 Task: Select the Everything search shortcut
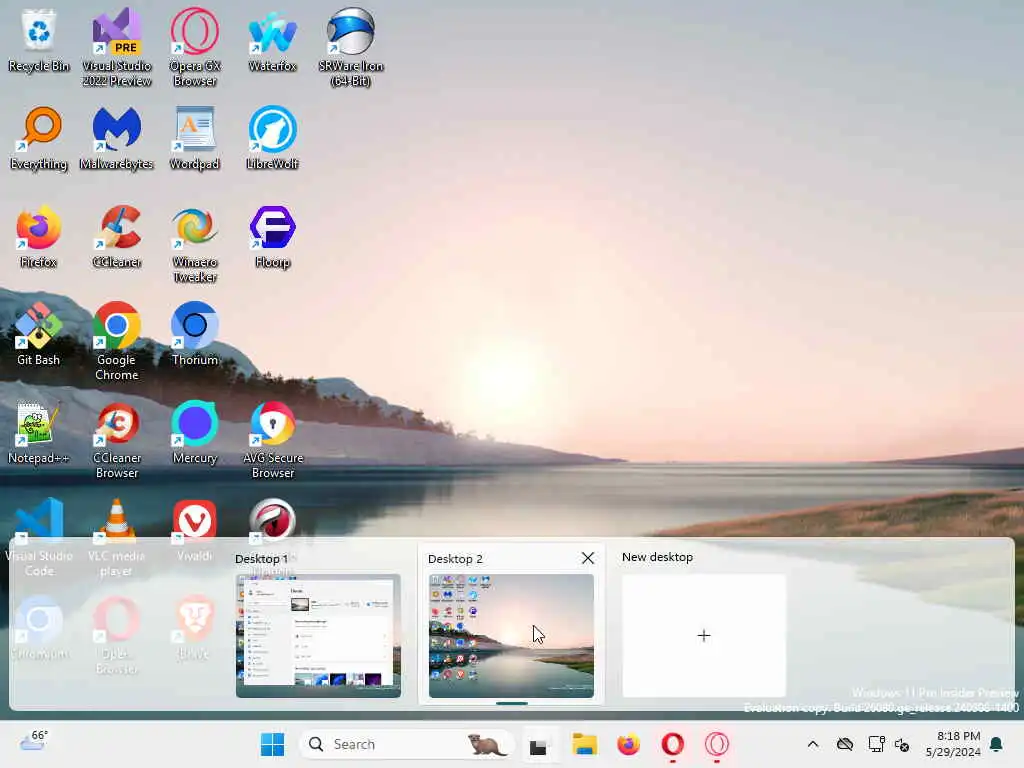[39, 139]
